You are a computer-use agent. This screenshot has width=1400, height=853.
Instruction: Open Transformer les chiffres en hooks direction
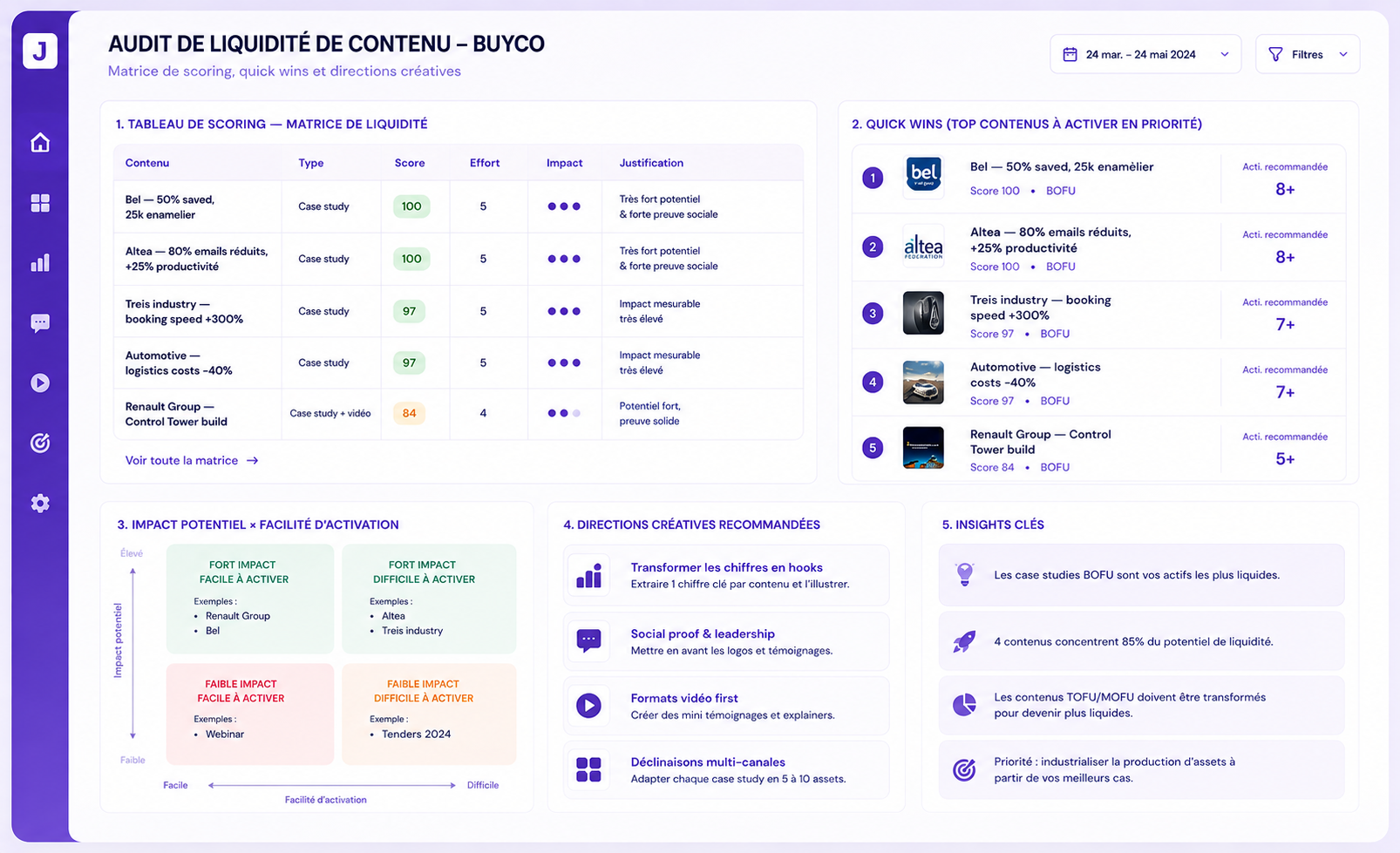pyautogui.click(x=726, y=575)
